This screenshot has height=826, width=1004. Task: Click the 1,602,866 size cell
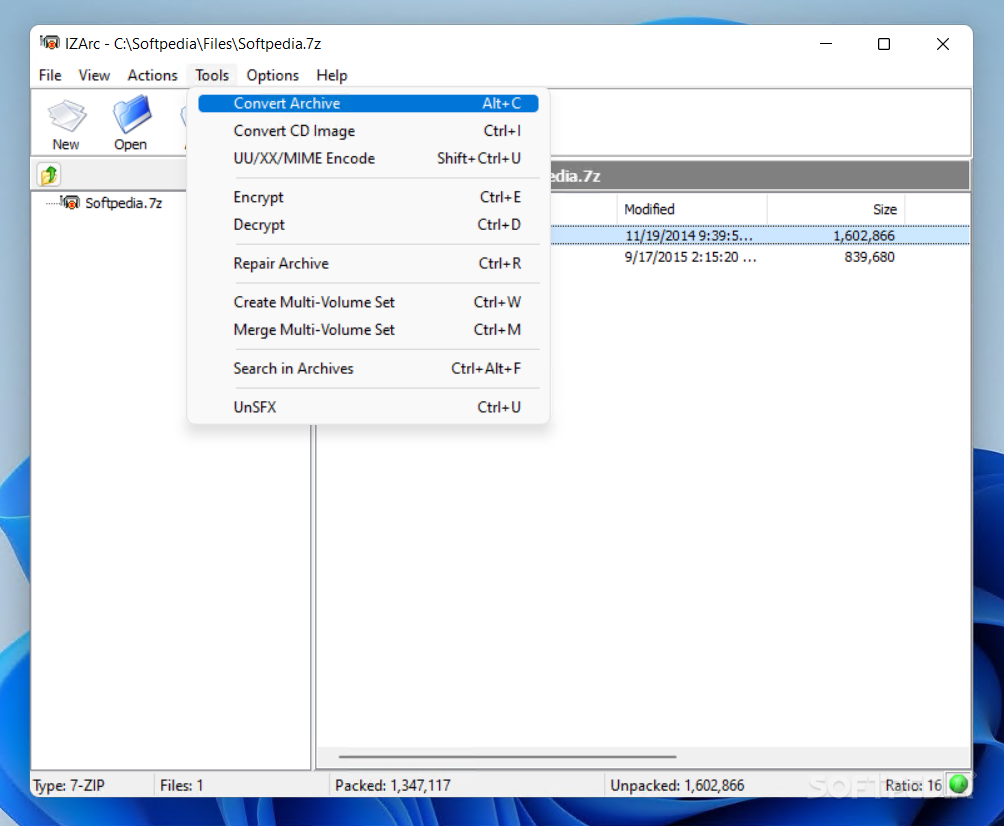click(863, 236)
